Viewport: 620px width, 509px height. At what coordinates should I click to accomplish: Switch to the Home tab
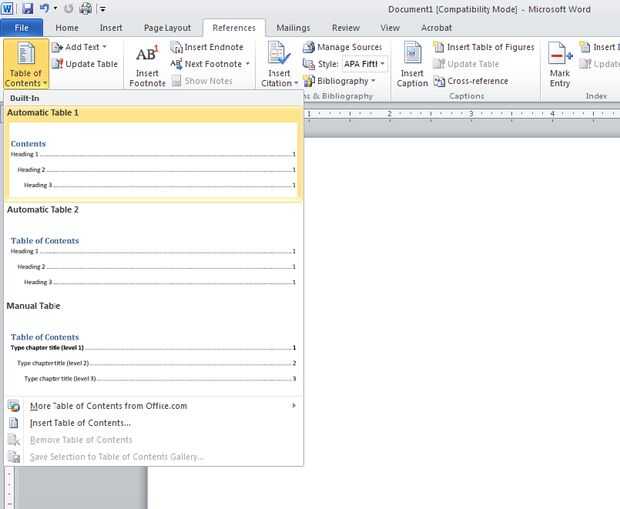click(67, 28)
